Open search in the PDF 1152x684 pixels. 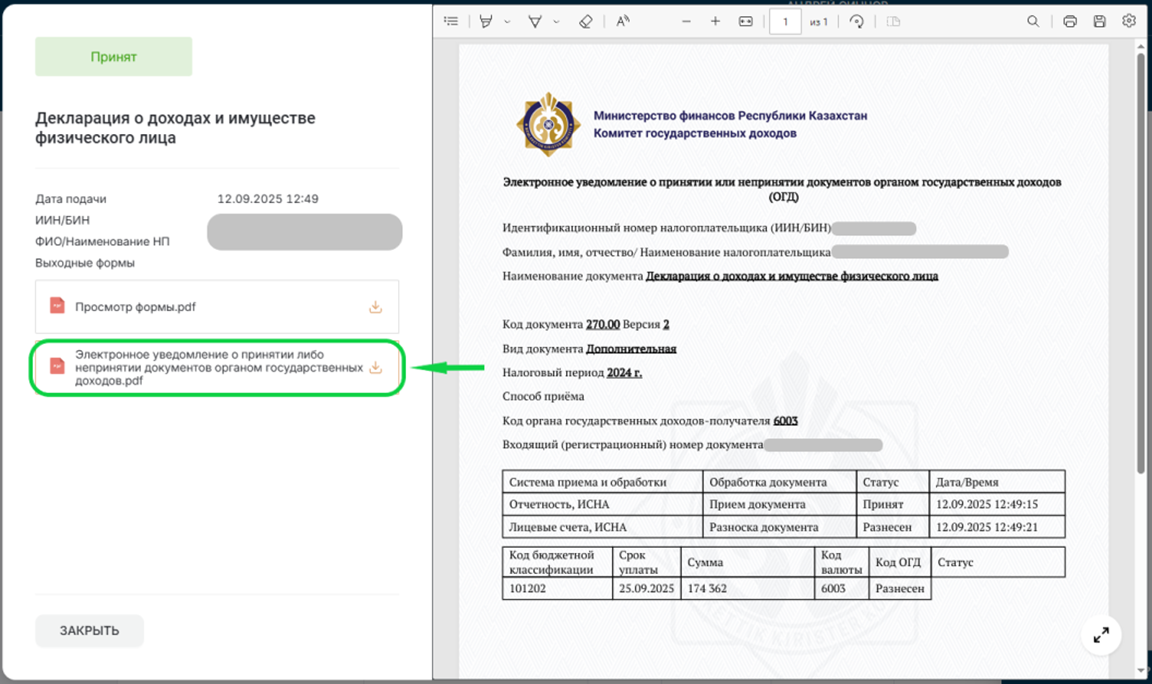pyautogui.click(x=1033, y=21)
